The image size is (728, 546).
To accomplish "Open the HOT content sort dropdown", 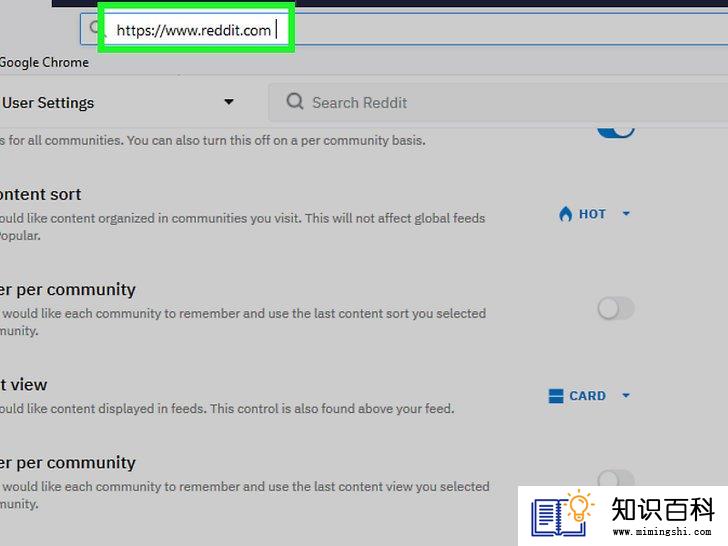I will coord(594,214).
